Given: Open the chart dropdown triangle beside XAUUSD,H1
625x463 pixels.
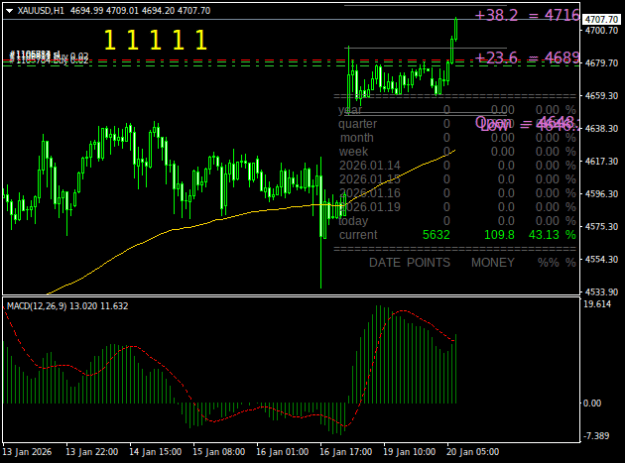Looking at the screenshot, I should (x=10, y=11).
